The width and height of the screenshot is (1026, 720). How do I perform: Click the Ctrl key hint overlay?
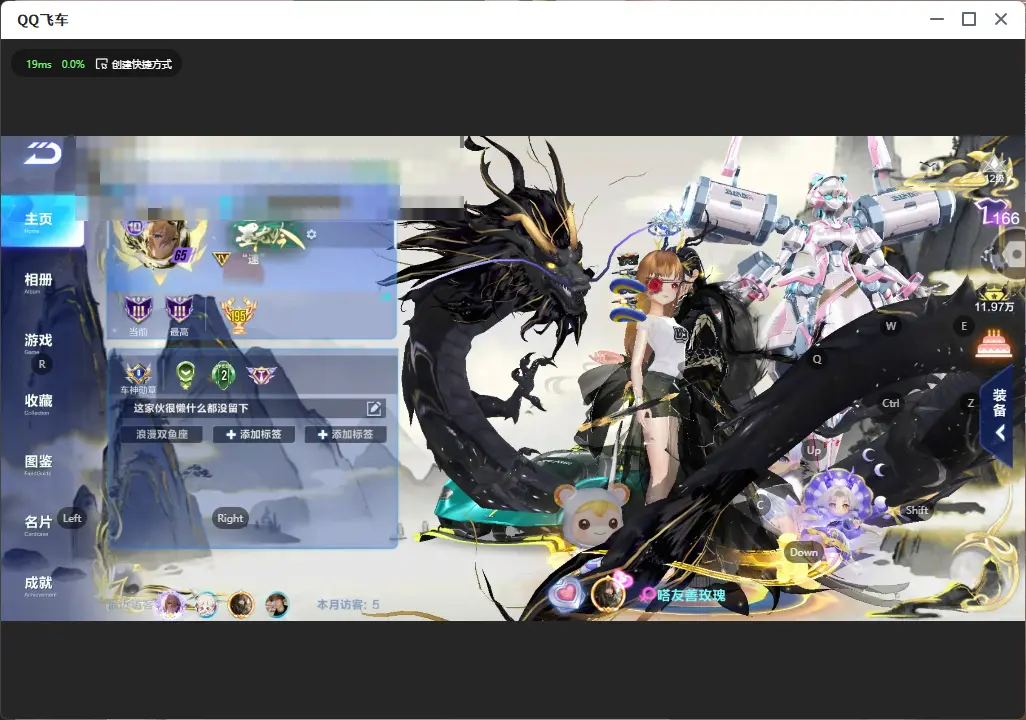tap(891, 403)
